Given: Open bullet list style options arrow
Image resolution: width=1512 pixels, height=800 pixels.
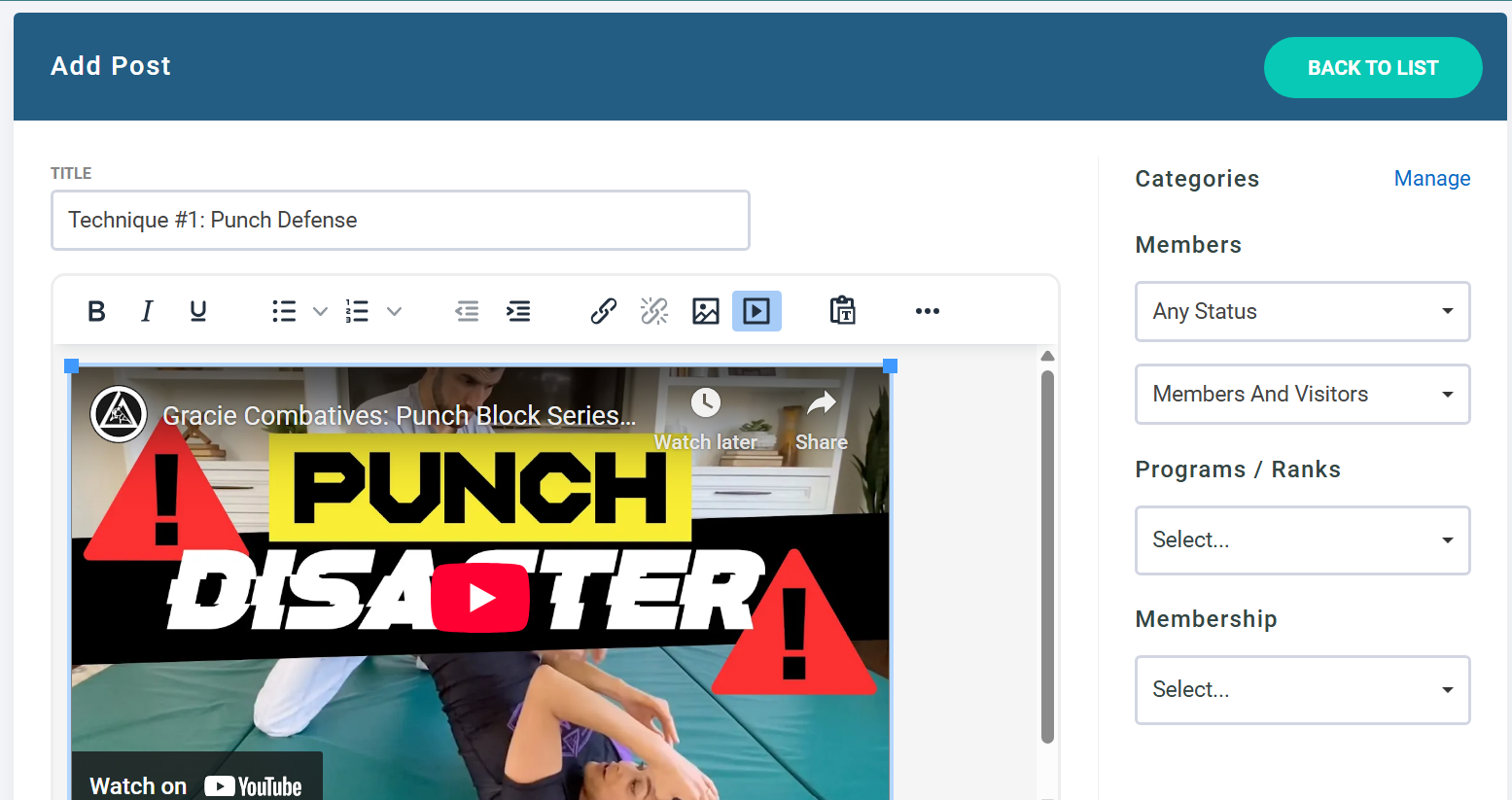Looking at the screenshot, I should click(x=320, y=311).
